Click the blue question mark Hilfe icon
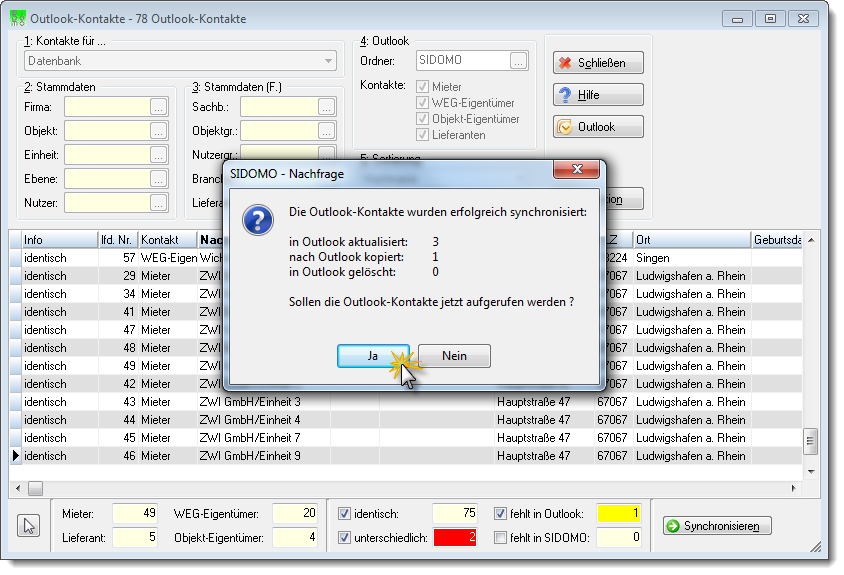844x575 pixels. coord(565,95)
